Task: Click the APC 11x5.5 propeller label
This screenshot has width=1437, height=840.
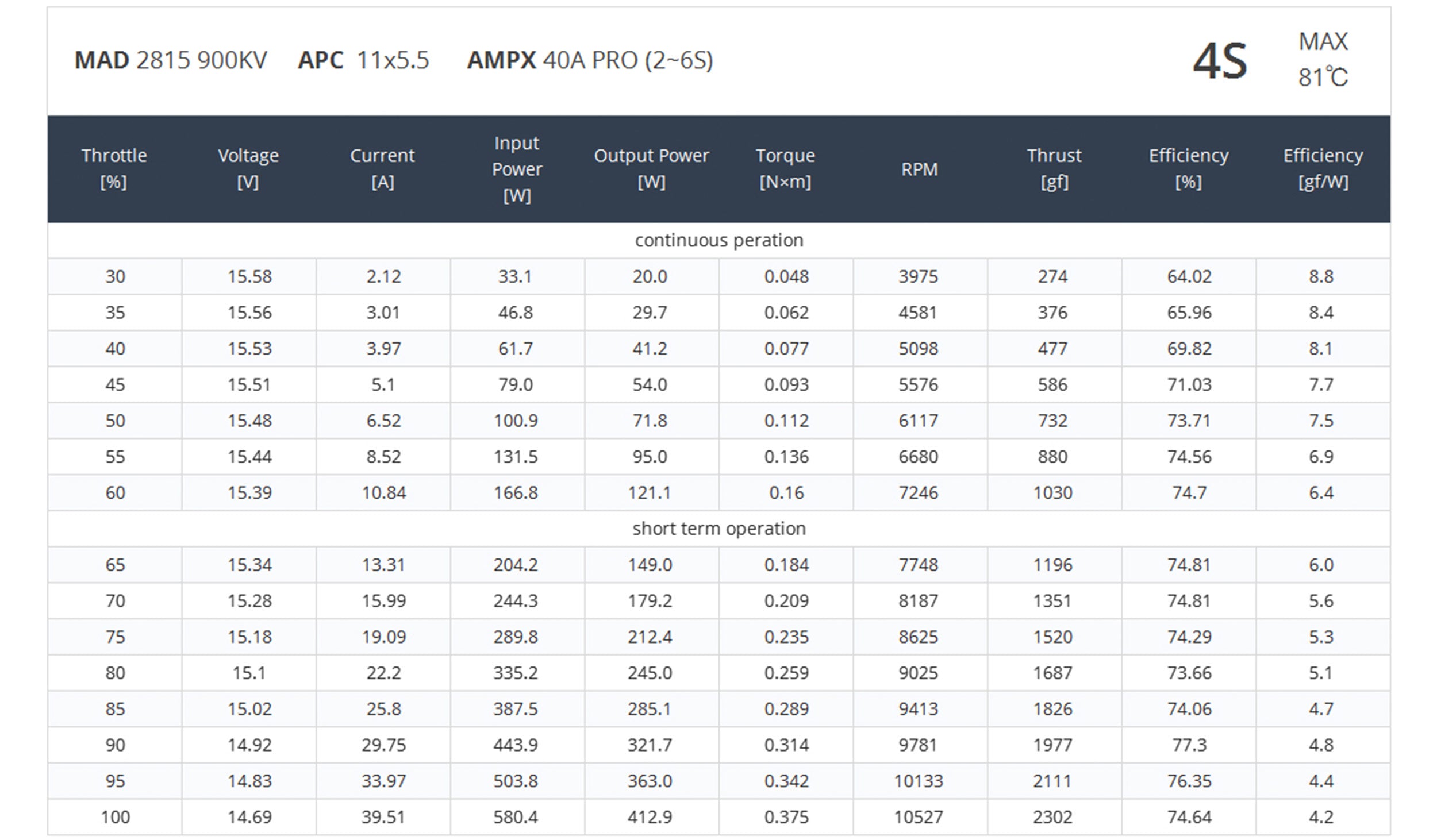Action: [363, 60]
